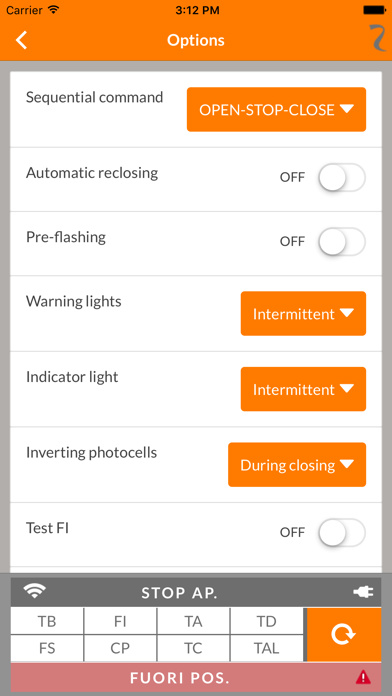Tap the FUORI POS. alert bar
Image resolution: width=392 pixels, height=696 pixels.
pyautogui.click(x=196, y=677)
